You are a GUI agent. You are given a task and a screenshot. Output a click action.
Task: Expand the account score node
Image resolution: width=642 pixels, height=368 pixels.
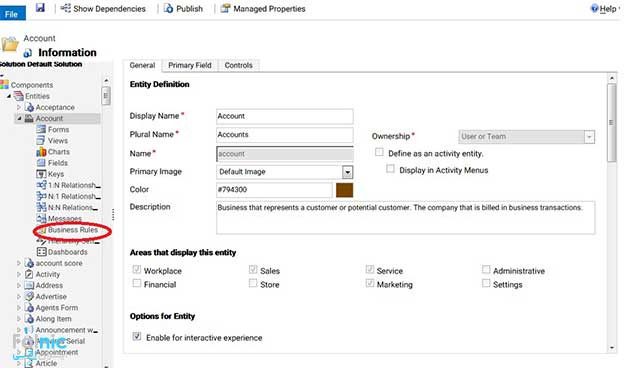[x=19, y=263]
